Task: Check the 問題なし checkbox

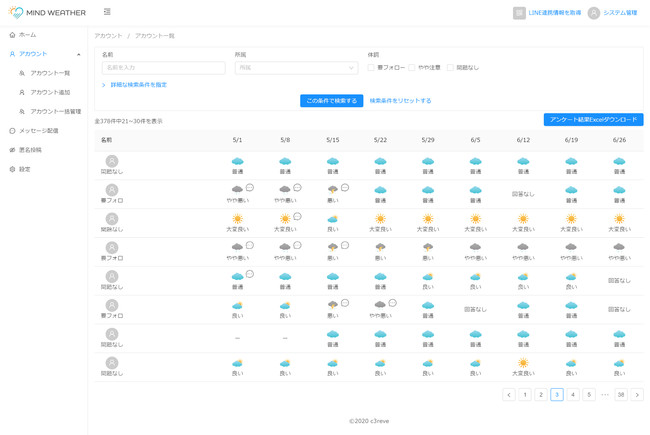Action: [450, 68]
